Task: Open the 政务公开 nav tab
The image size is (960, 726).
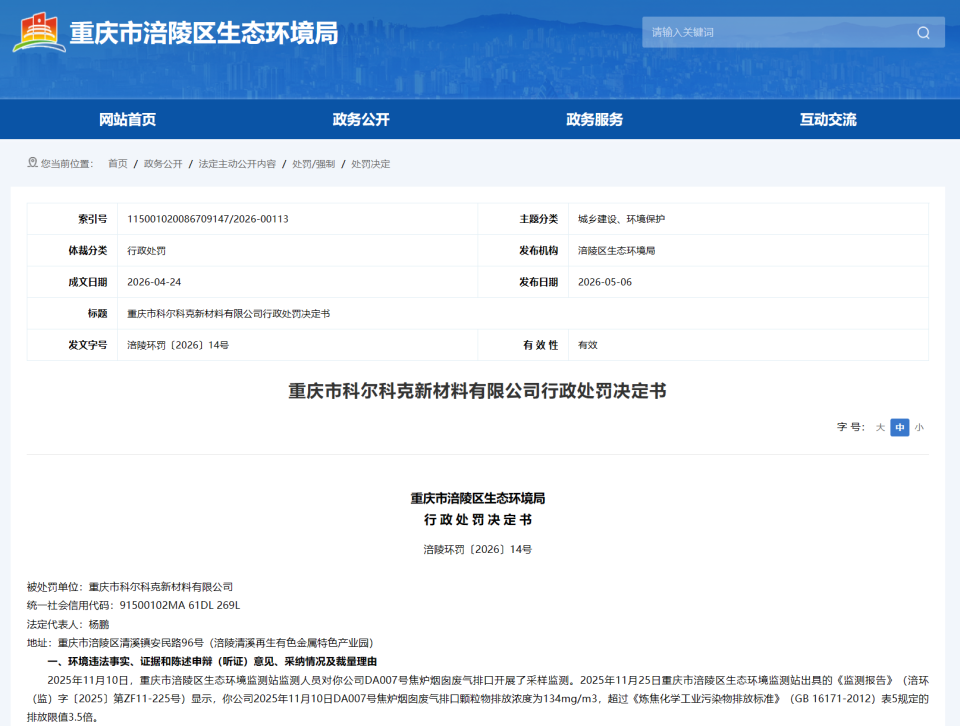Action: click(x=361, y=119)
